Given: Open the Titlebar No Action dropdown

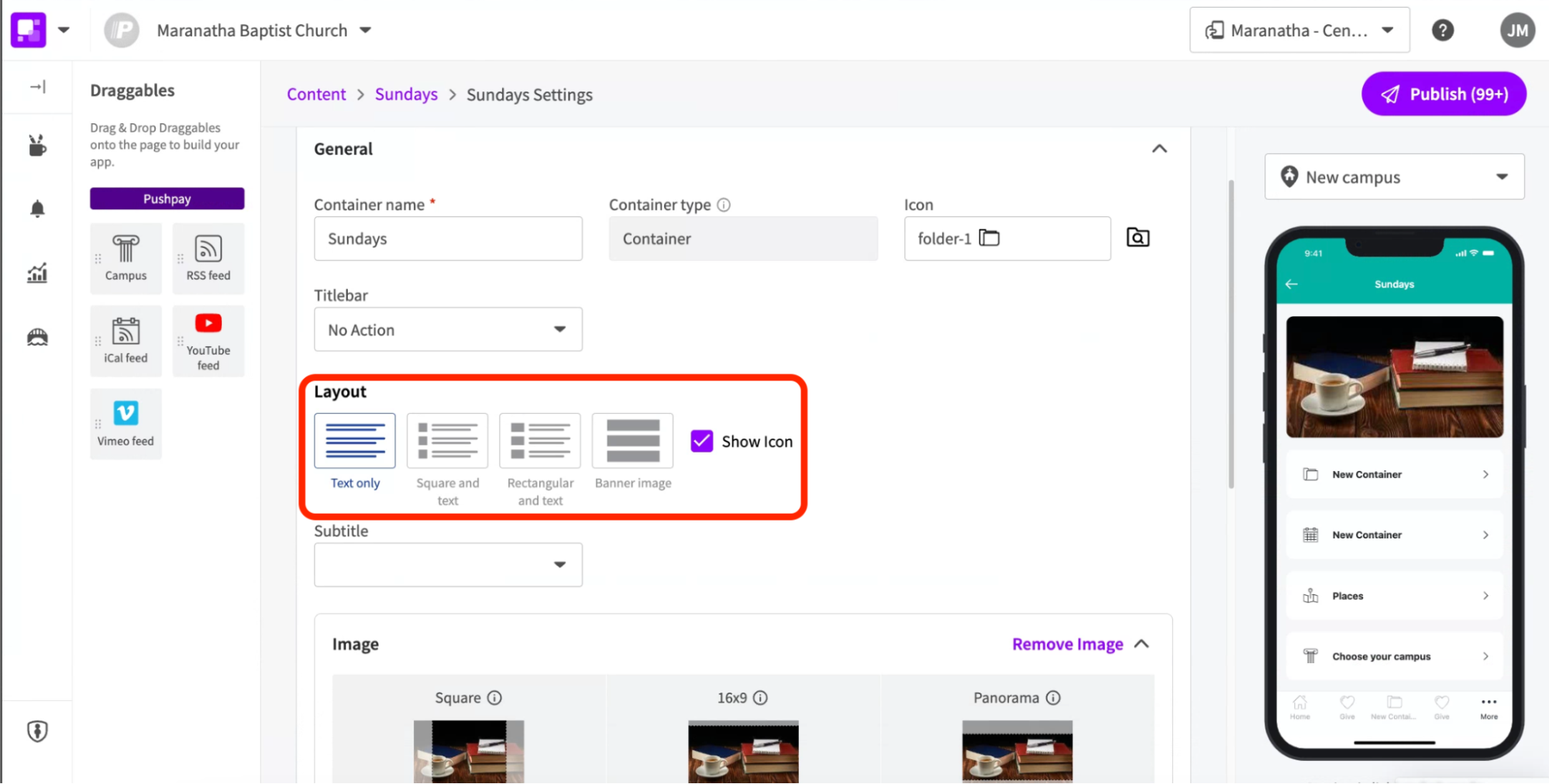Looking at the screenshot, I should coord(447,329).
